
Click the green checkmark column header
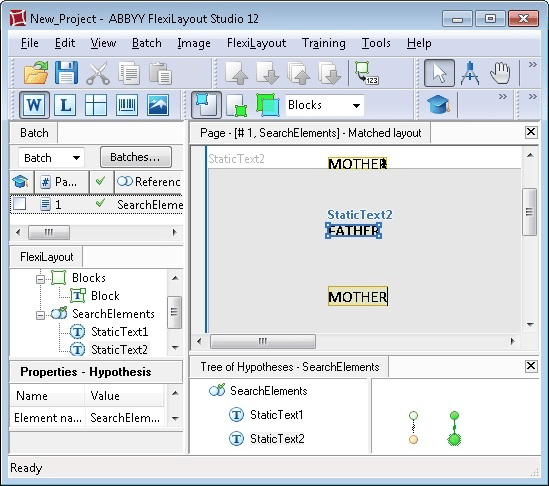[101, 182]
